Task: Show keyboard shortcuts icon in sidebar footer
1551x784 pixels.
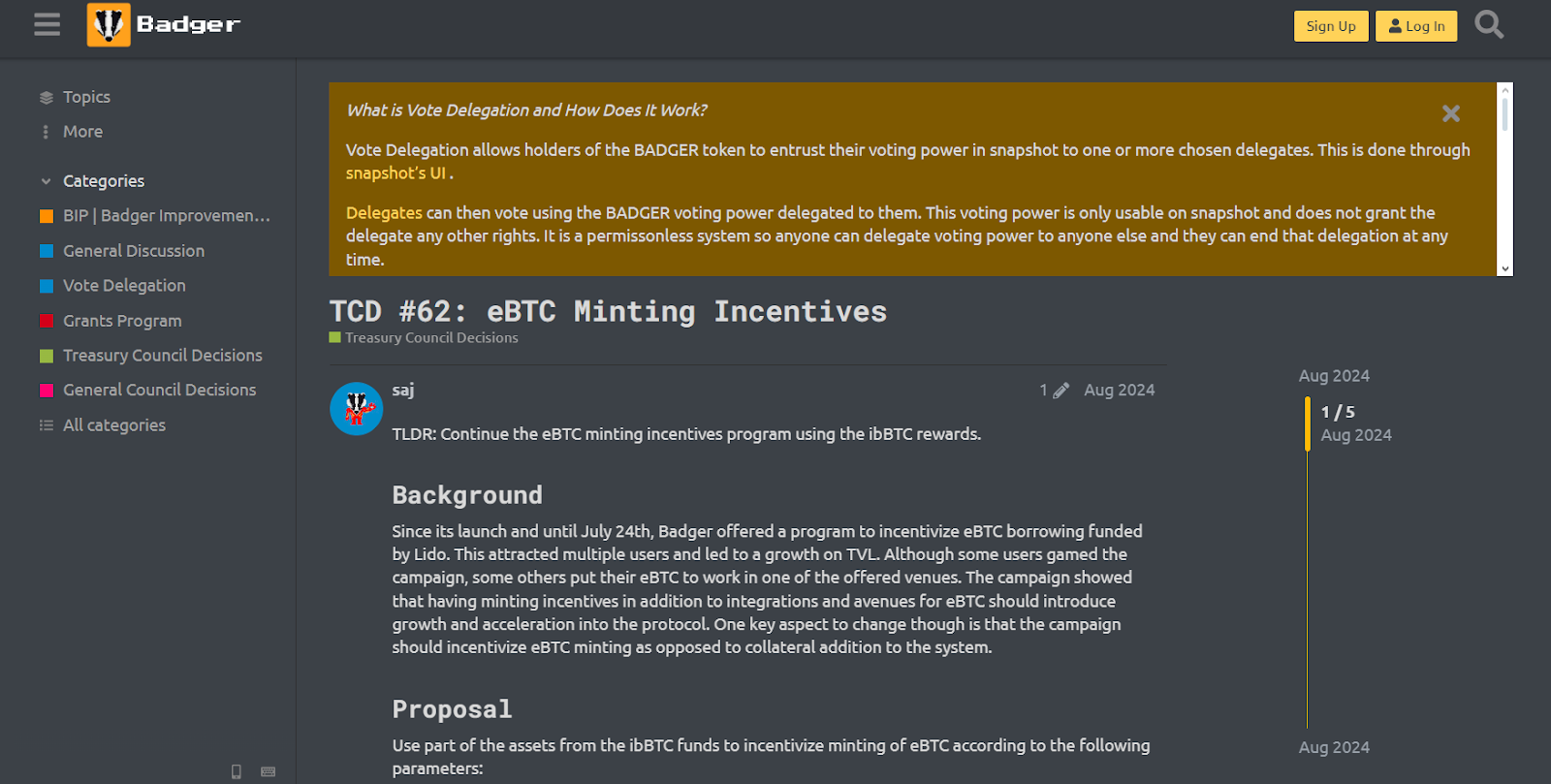Action: (x=269, y=771)
